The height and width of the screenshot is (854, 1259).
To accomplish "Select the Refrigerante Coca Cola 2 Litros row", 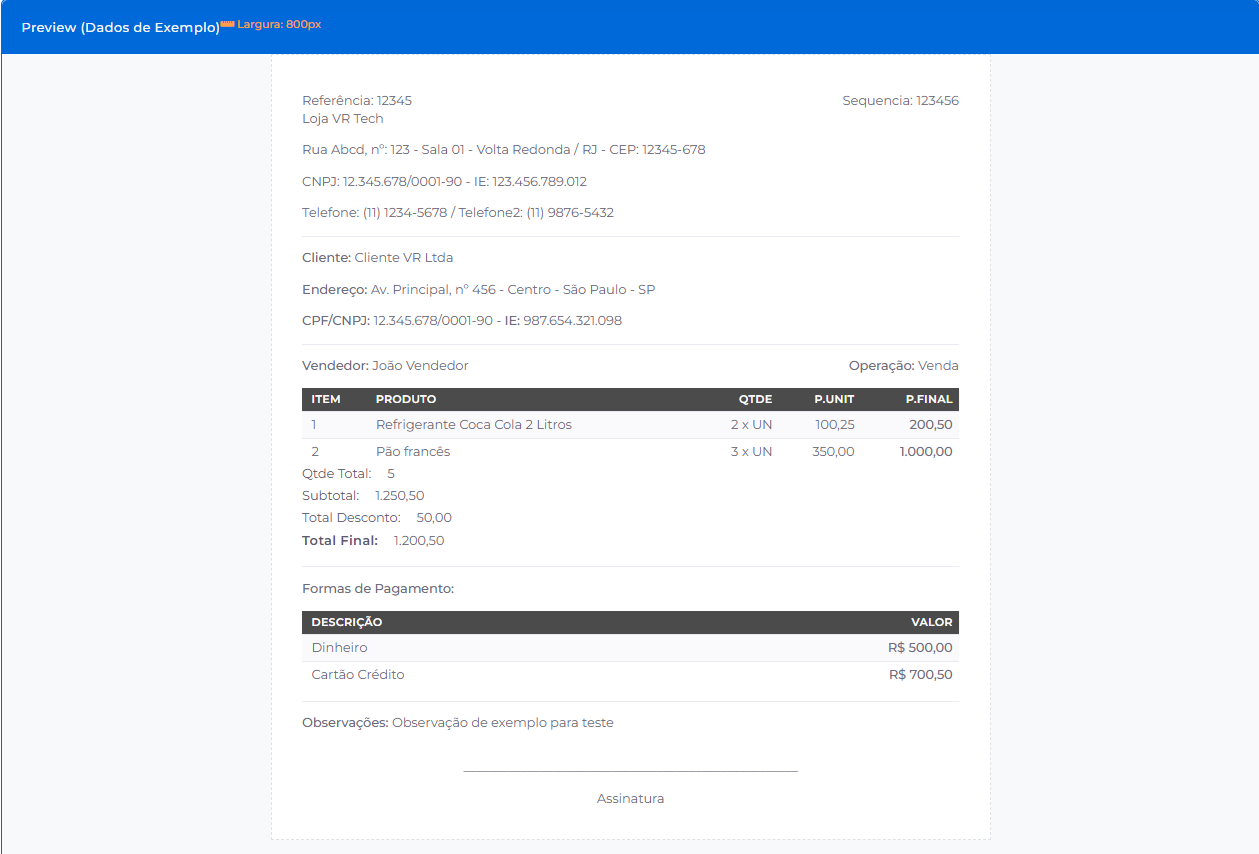I will [x=474, y=425].
